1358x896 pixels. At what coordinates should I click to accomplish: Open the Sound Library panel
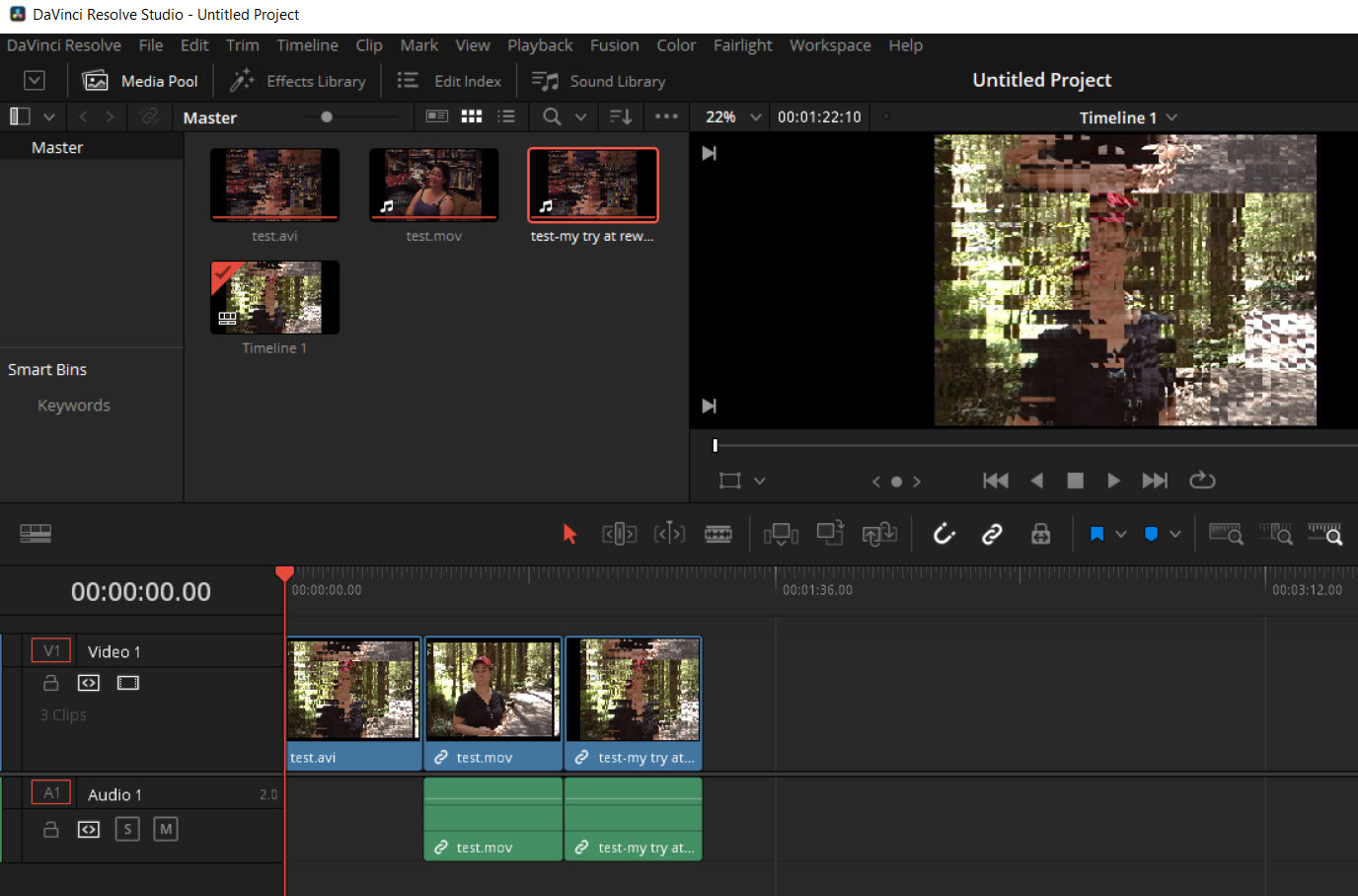(598, 81)
